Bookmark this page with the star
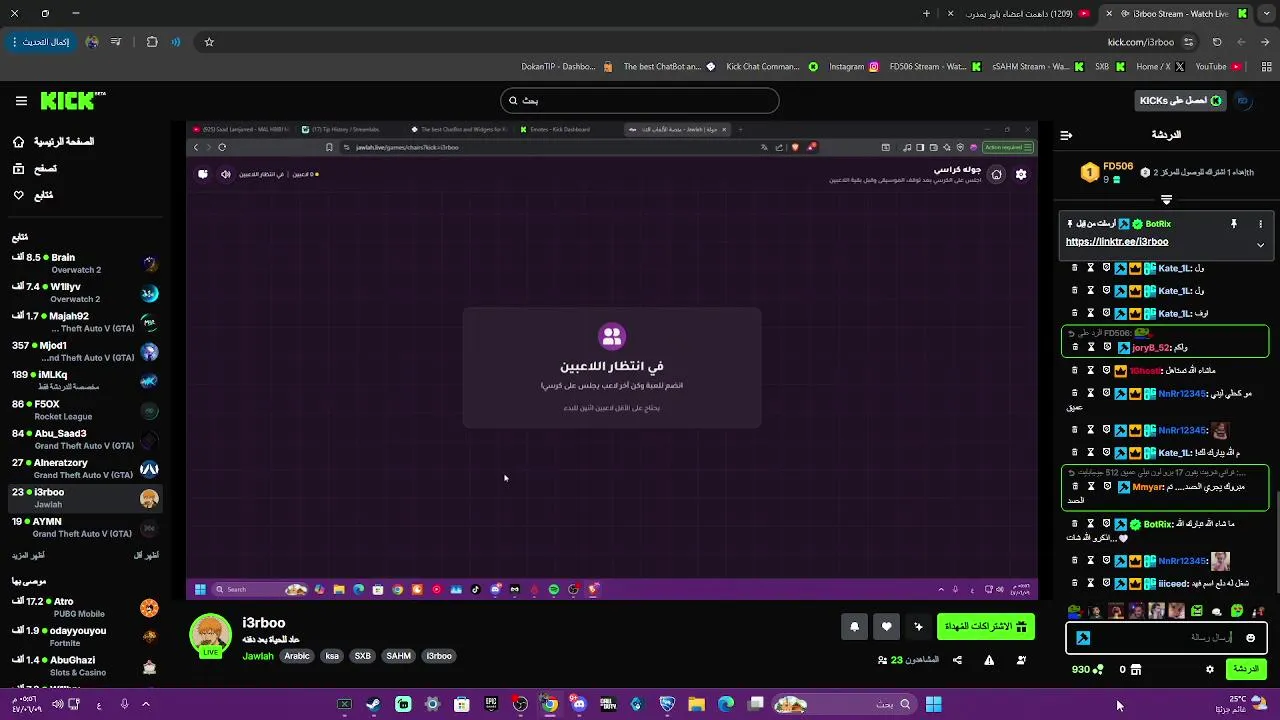This screenshot has width=1280, height=720. click(x=209, y=42)
